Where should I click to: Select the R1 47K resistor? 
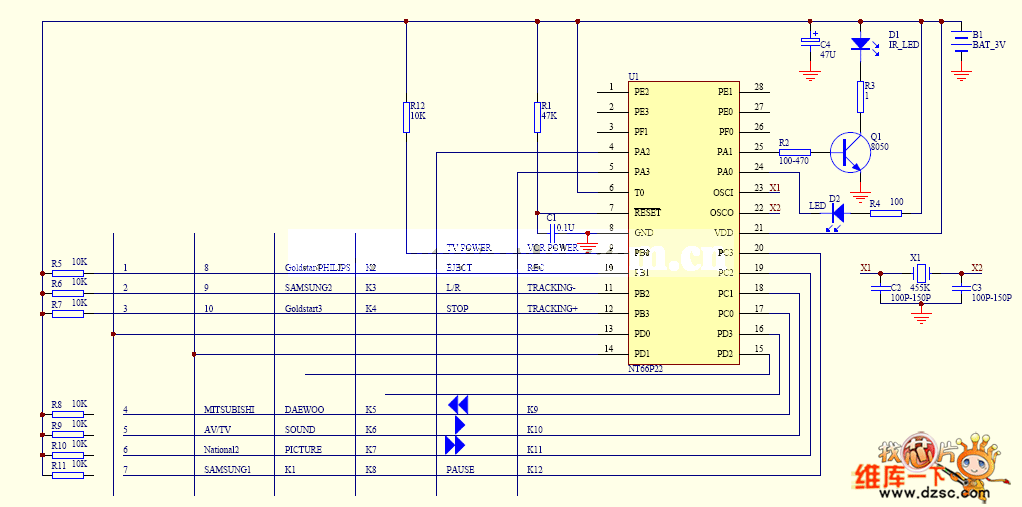click(x=538, y=116)
